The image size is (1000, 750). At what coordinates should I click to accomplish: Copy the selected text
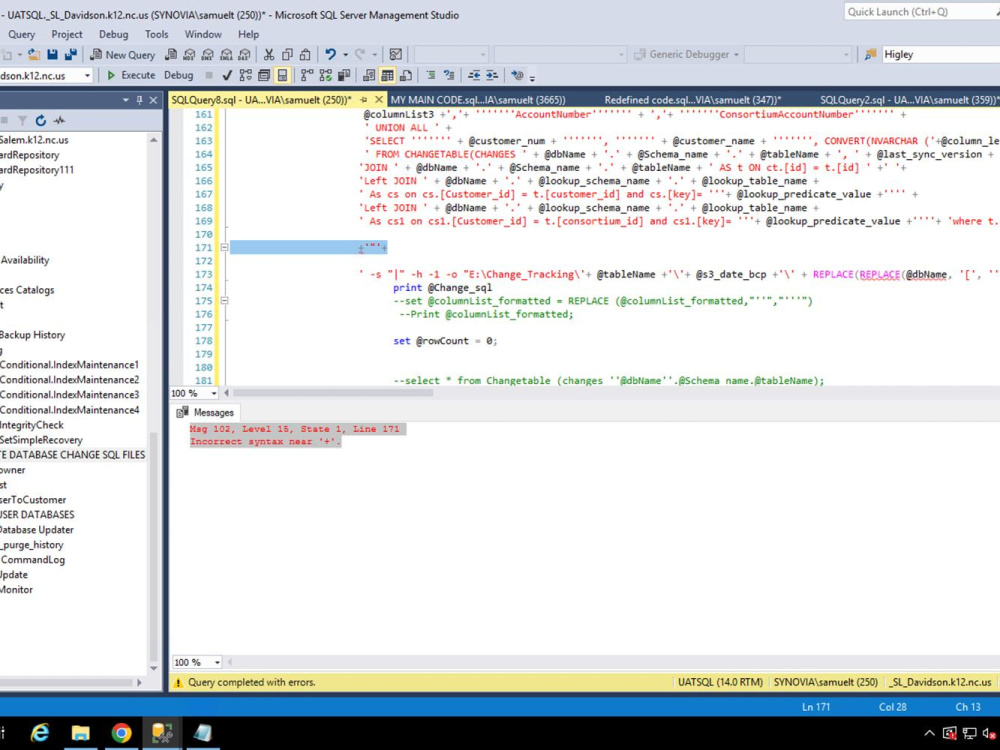pyautogui.click(x=288, y=55)
